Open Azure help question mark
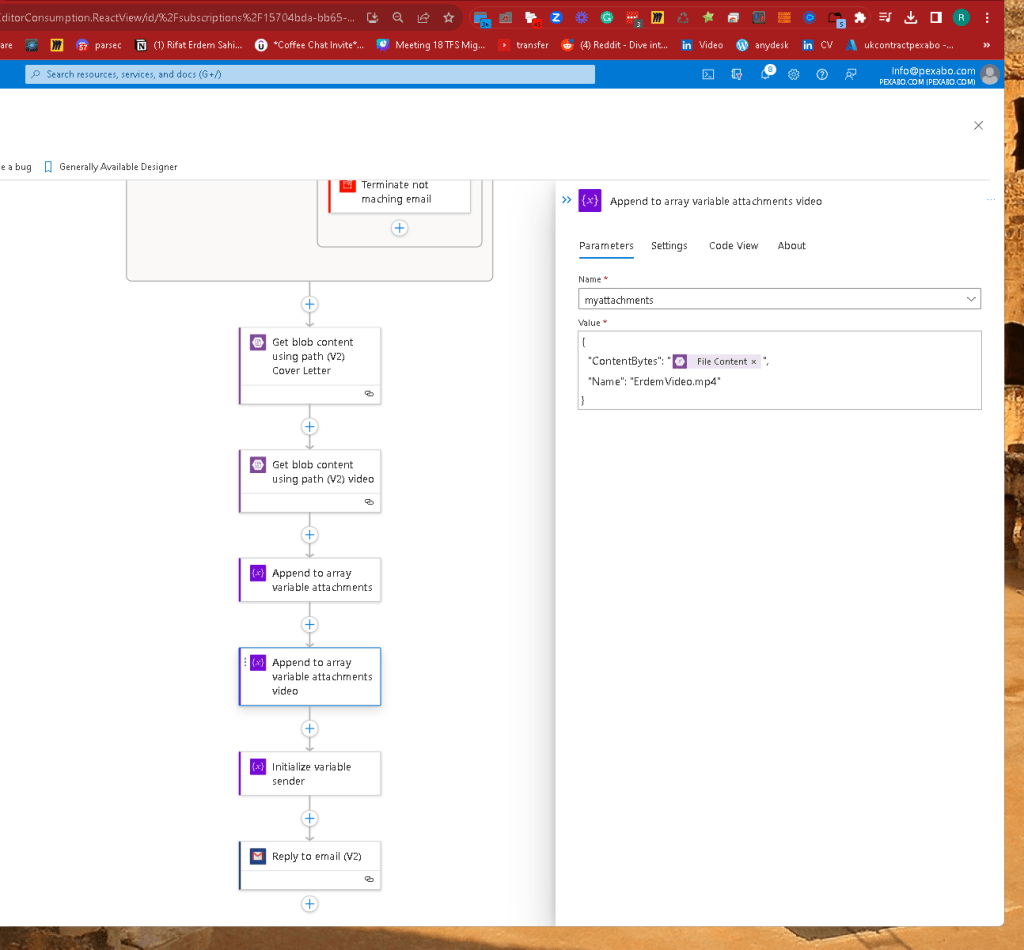The height and width of the screenshot is (950, 1024). point(822,74)
